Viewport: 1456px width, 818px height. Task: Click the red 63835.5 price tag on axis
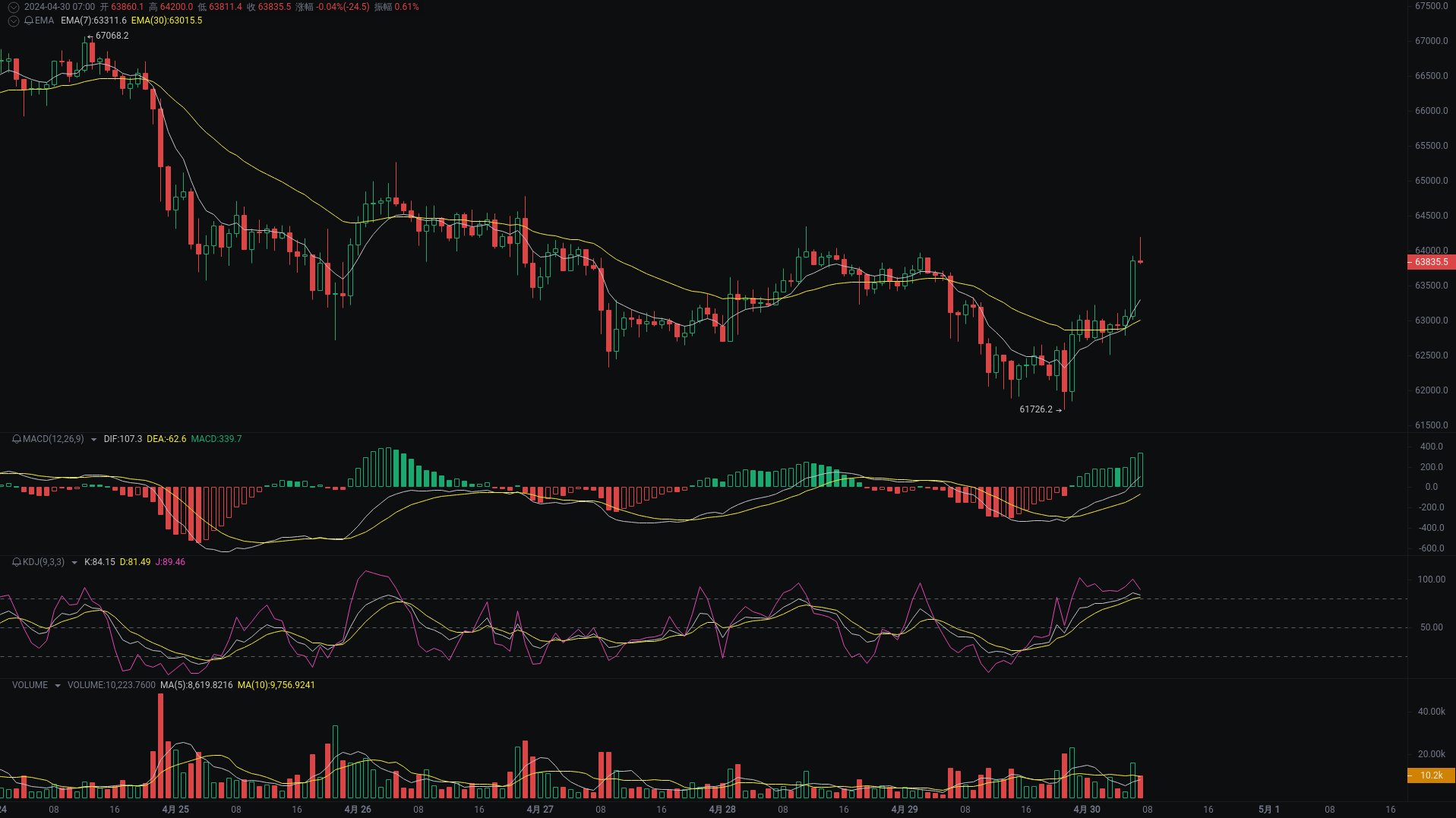(1431, 262)
